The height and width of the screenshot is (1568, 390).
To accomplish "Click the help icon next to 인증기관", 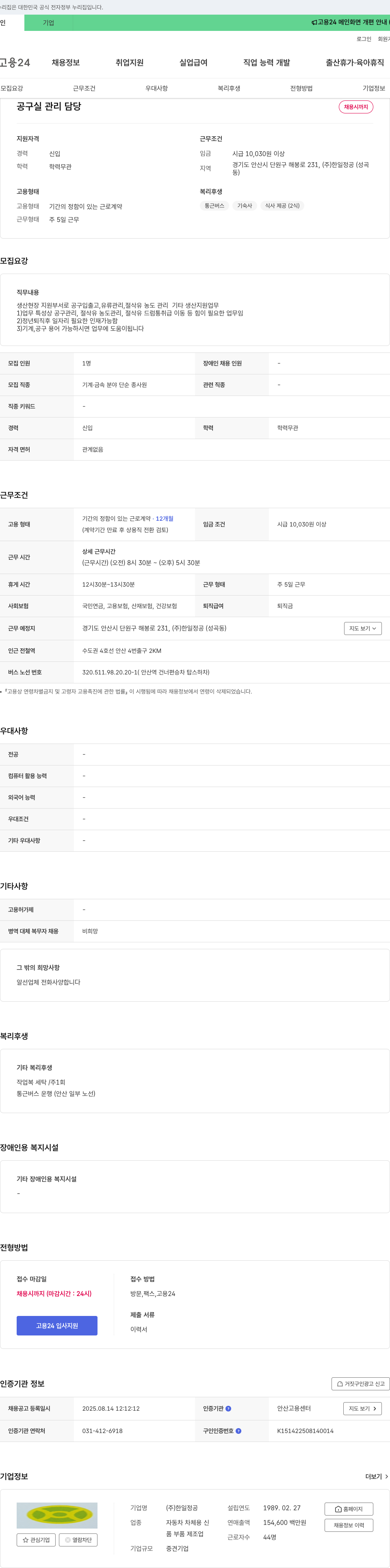I will pyautogui.click(x=228, y=1409).
